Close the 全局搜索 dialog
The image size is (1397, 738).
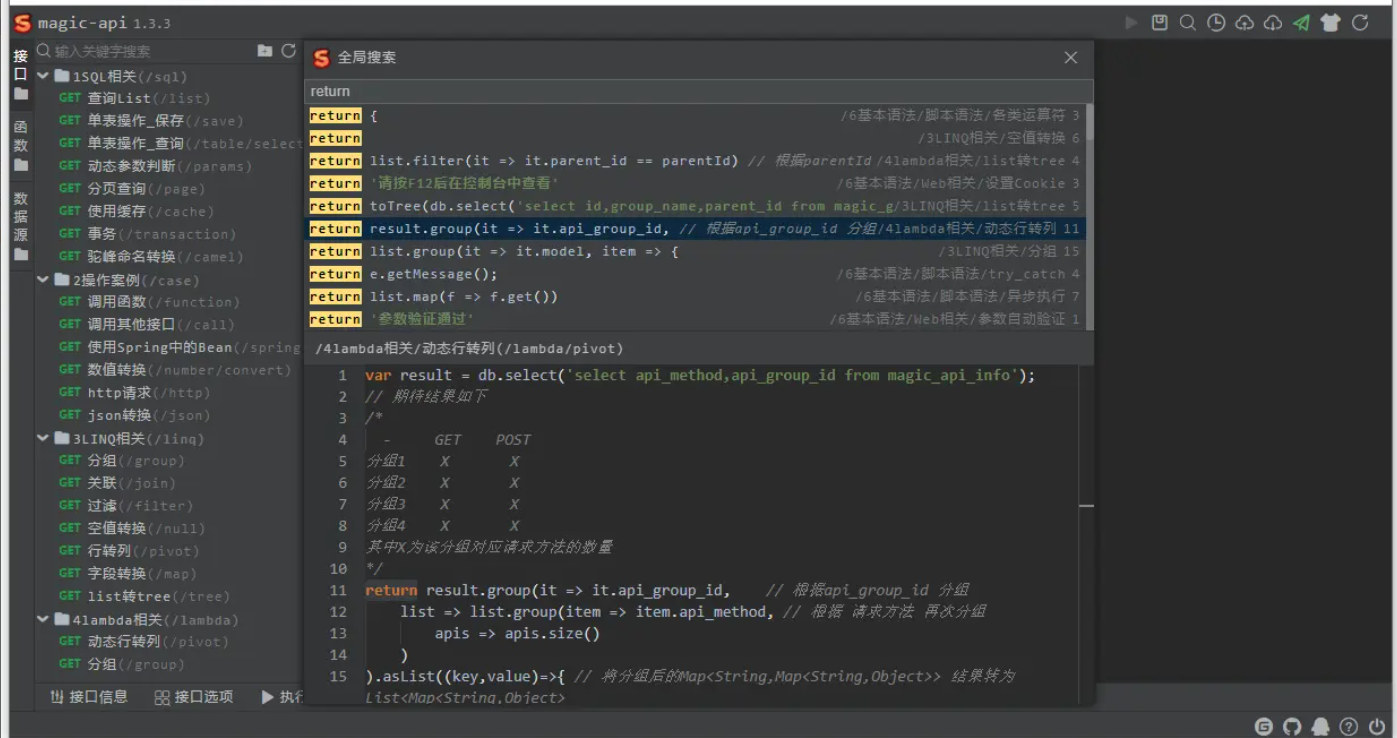[x=1070, y=57]
